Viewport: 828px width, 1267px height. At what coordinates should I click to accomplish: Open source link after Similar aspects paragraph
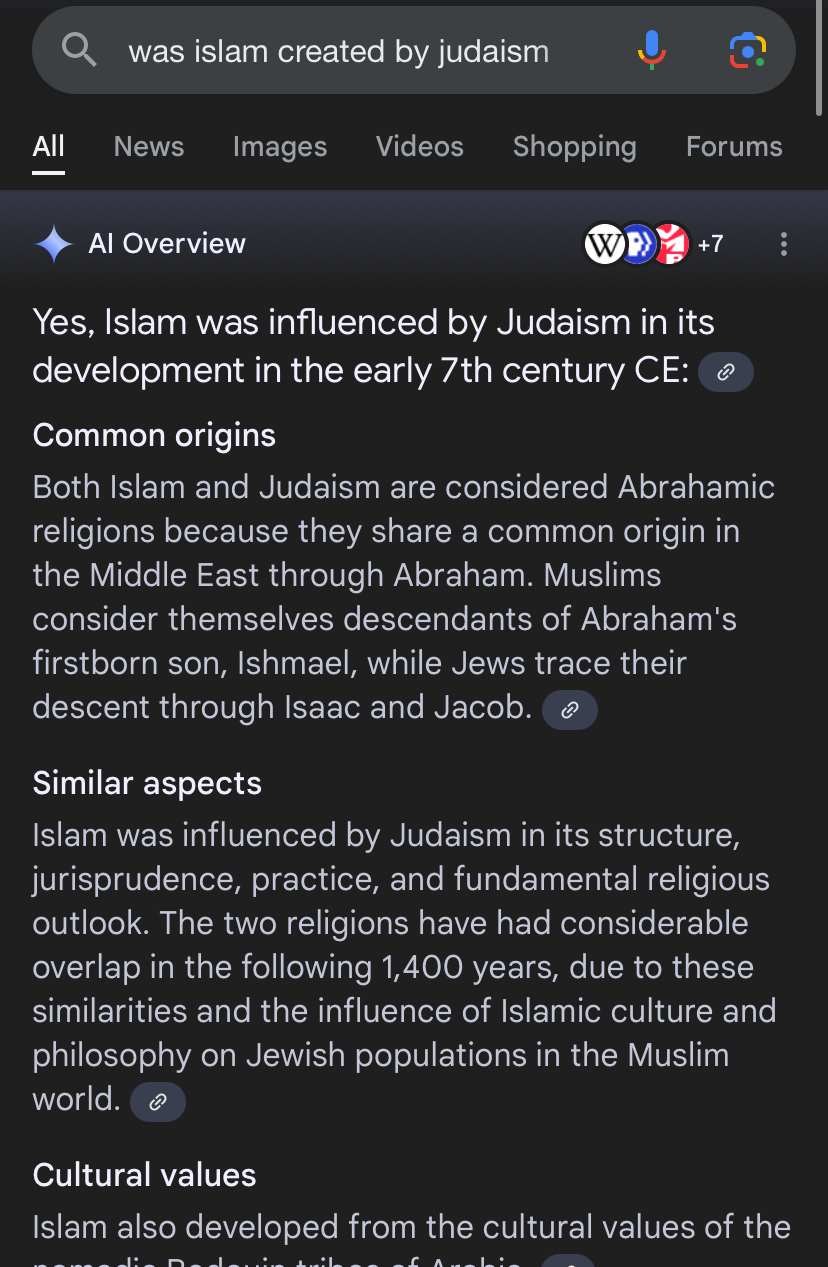click(158, 1103)
